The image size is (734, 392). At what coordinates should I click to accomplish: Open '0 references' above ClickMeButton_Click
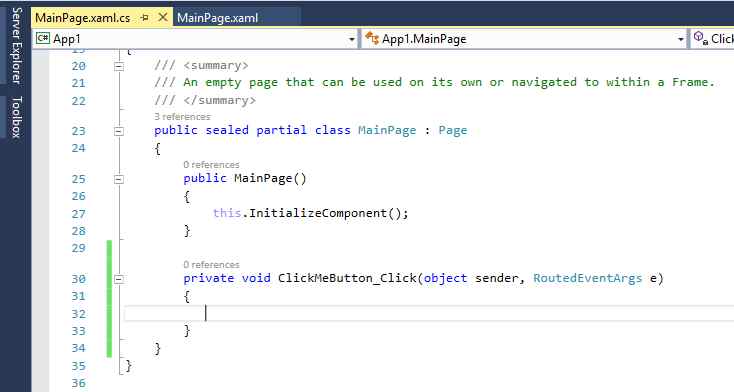pos(211,265)
